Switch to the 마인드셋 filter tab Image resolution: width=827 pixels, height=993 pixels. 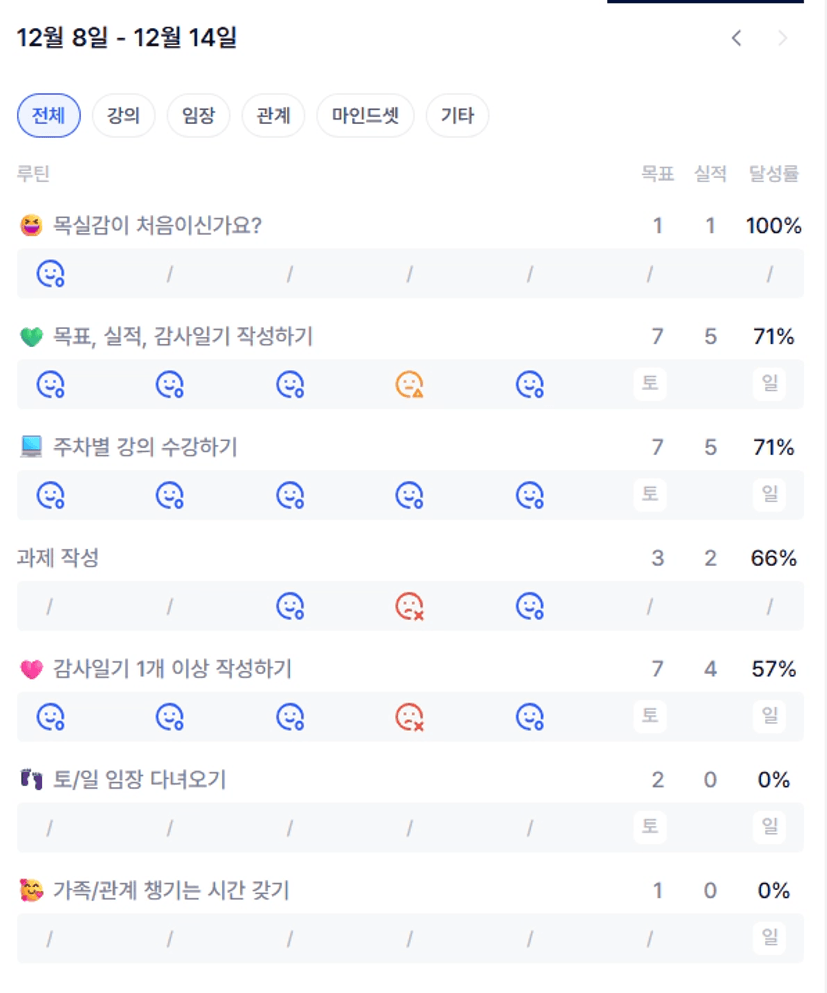[365, 116]
